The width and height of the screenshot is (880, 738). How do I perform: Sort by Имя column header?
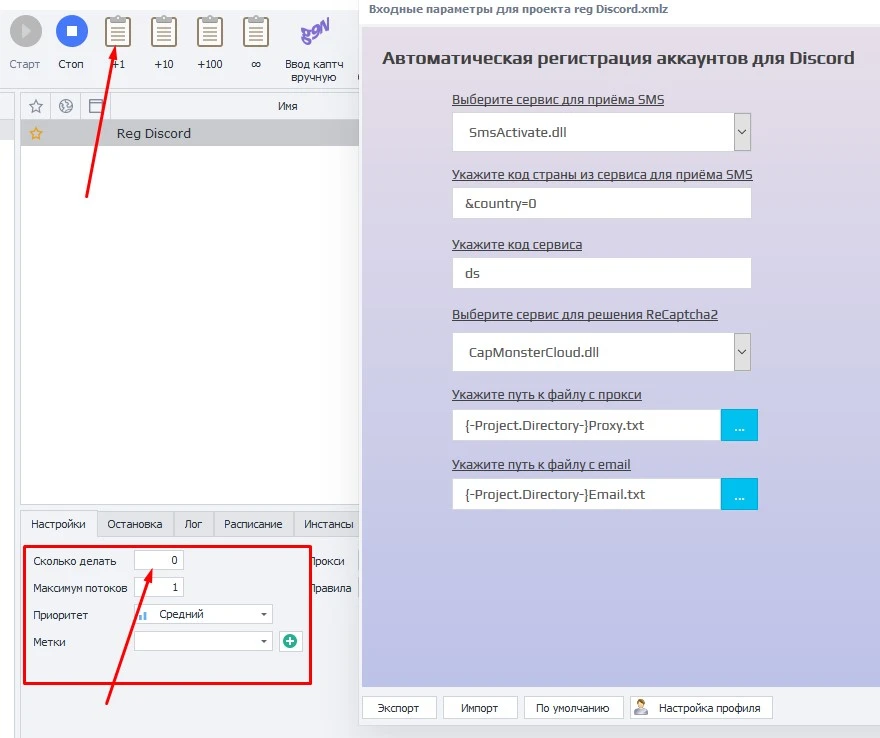point(287,106)
